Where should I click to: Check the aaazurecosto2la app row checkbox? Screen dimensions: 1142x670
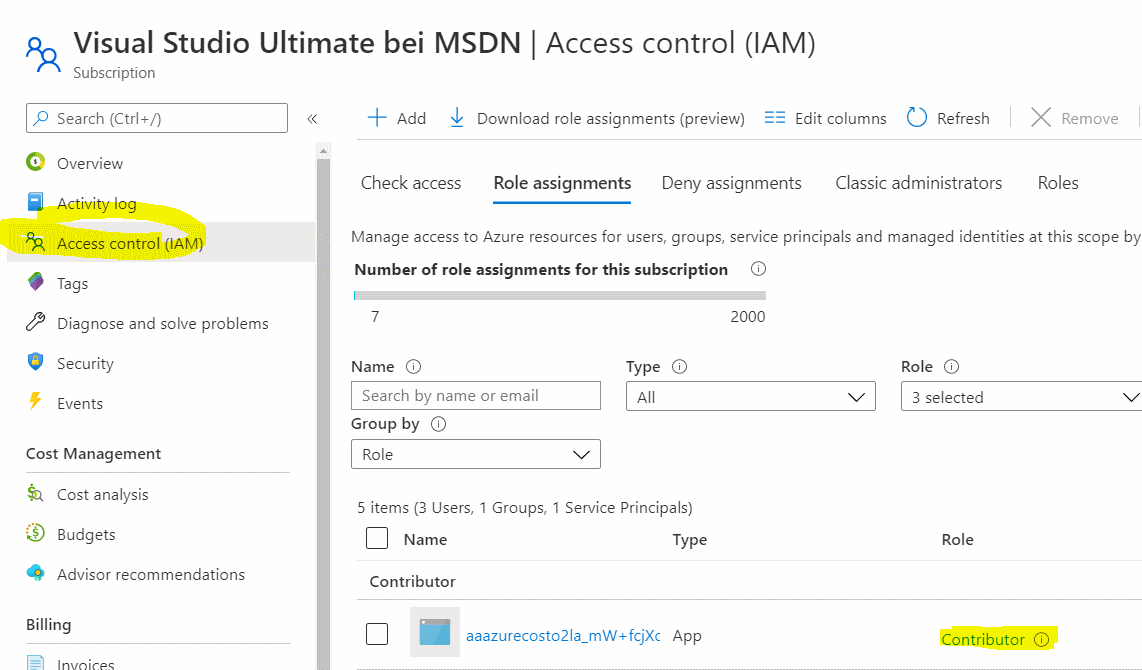[x=377, y=634]
